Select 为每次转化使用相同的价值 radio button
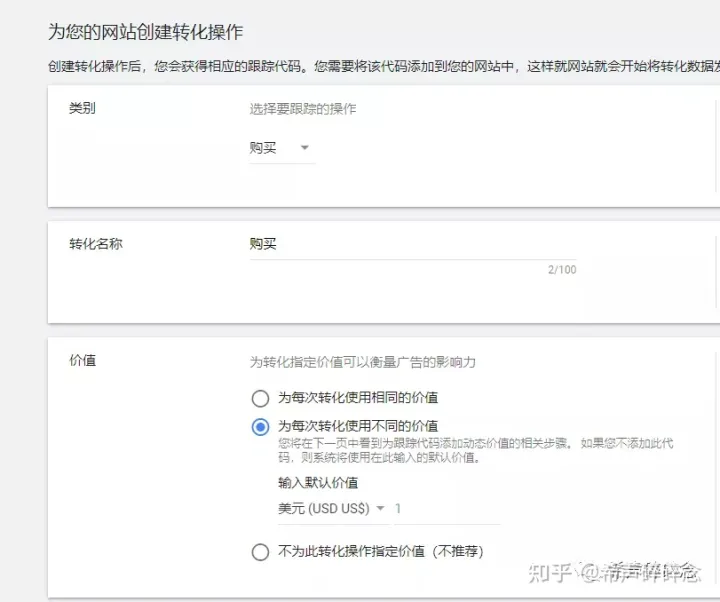The width and height of the screenshot is (720, 602). (x=260, y=398)
